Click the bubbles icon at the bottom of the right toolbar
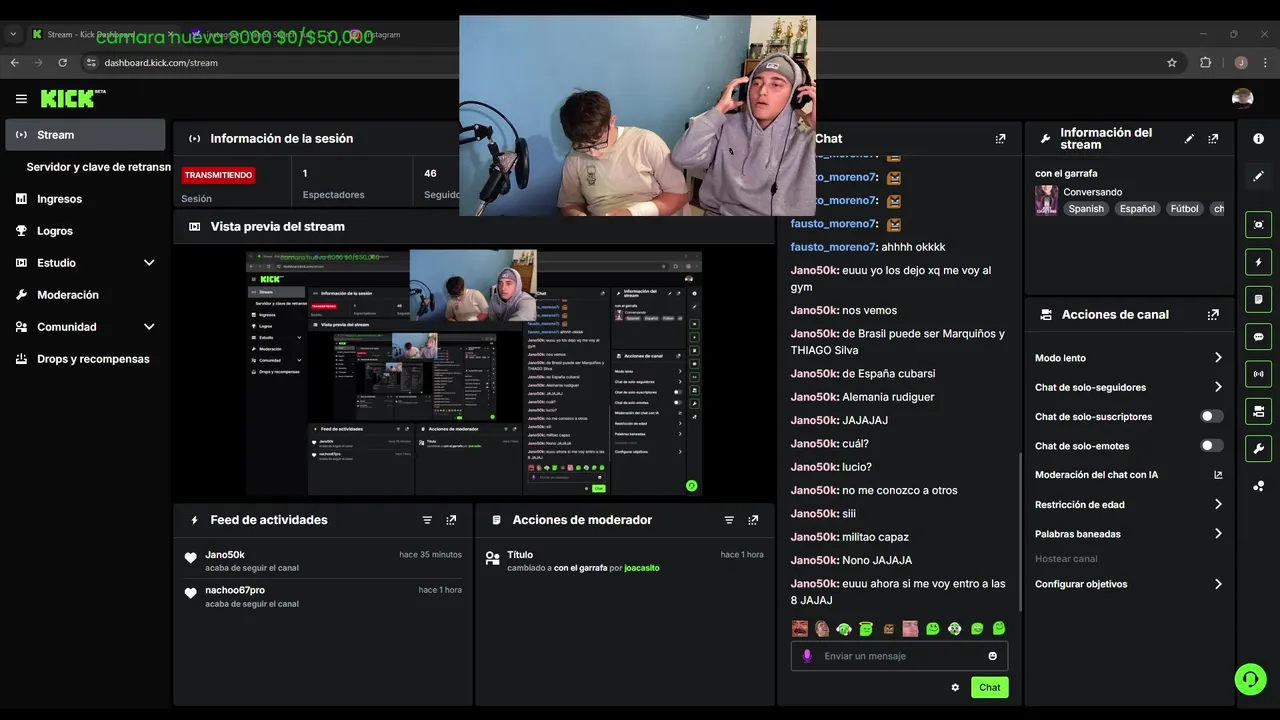 (x=1258, y=486)
